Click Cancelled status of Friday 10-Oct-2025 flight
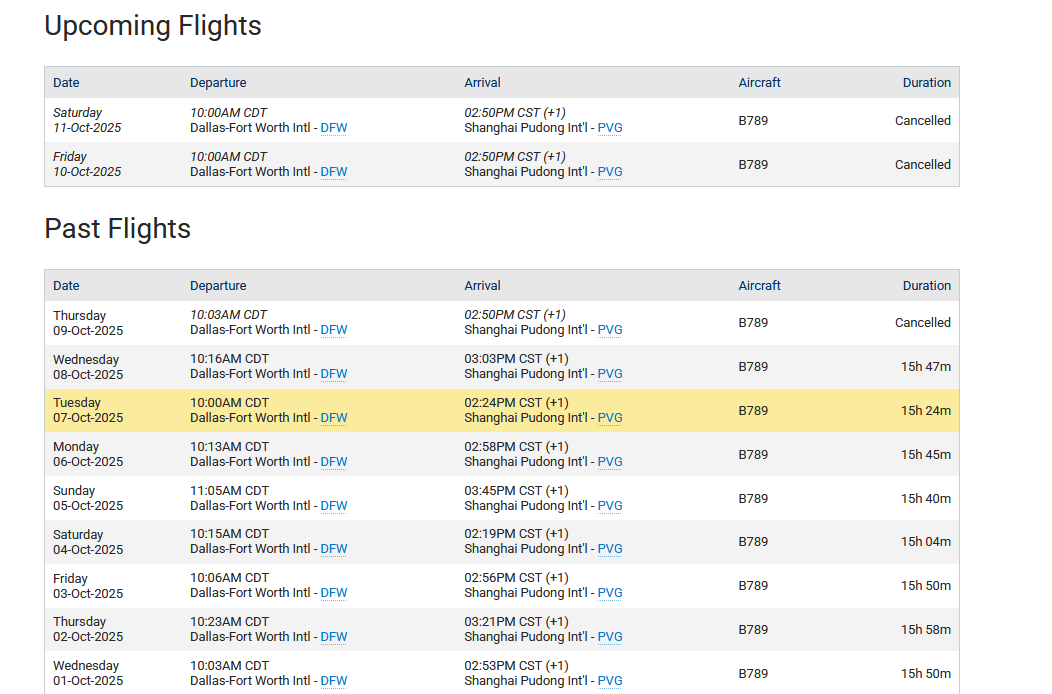This screenshot has height=694, width=1052. (x=922, y=165)
